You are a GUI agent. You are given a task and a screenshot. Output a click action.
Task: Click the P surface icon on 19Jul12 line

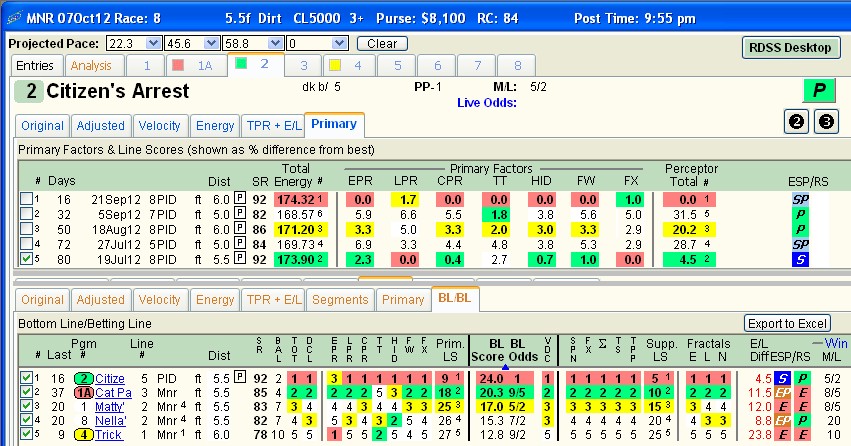click(240, 258)
